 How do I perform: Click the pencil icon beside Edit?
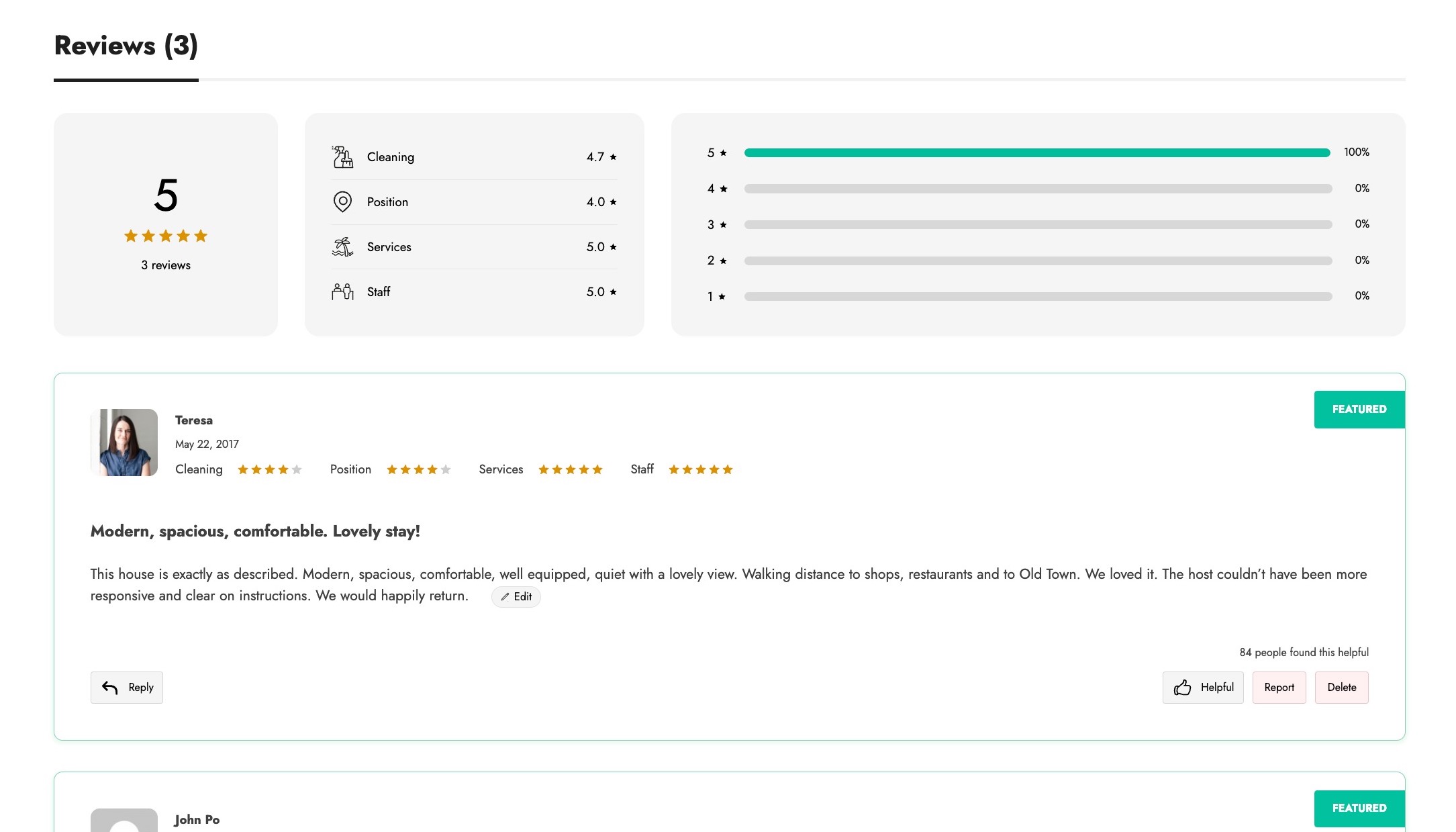[x=505, y=596]
